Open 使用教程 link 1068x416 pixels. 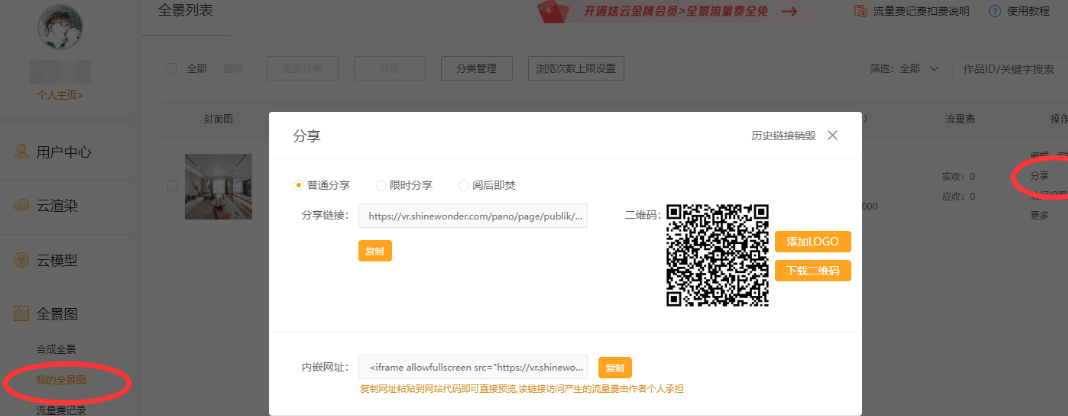click(1026, 12)
